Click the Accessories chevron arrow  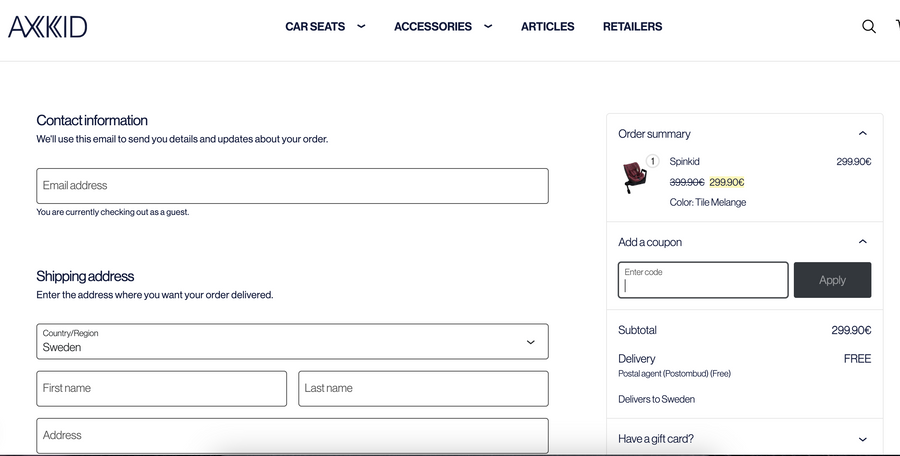point(488,27)
